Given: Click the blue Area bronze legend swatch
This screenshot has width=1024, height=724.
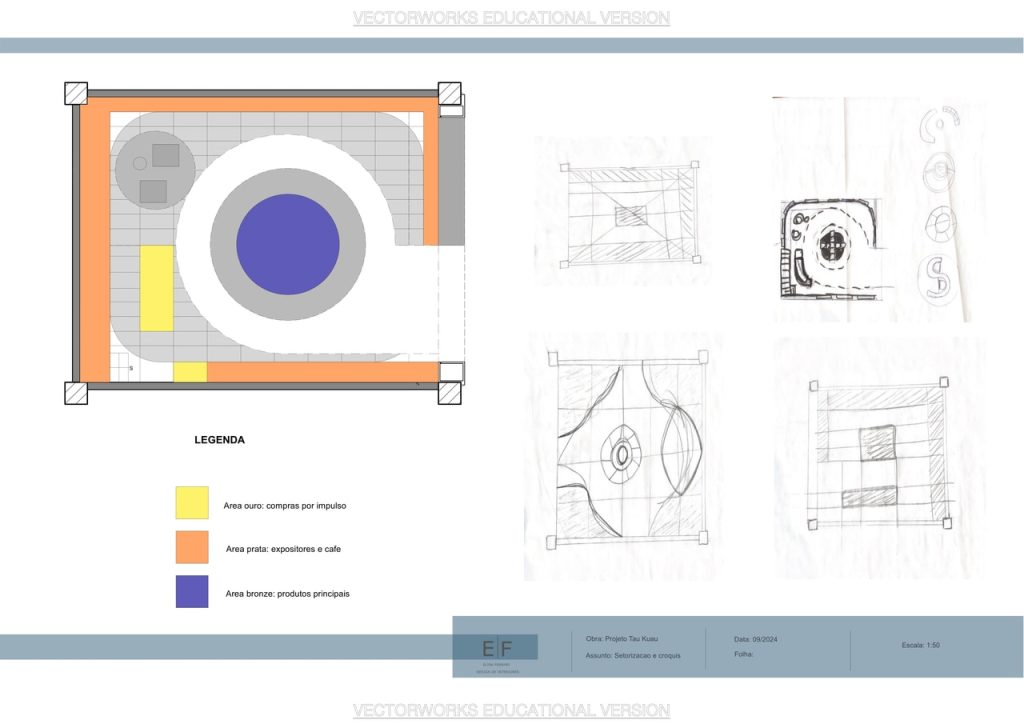Looking at the screenshot, I should tap(192, 592).
